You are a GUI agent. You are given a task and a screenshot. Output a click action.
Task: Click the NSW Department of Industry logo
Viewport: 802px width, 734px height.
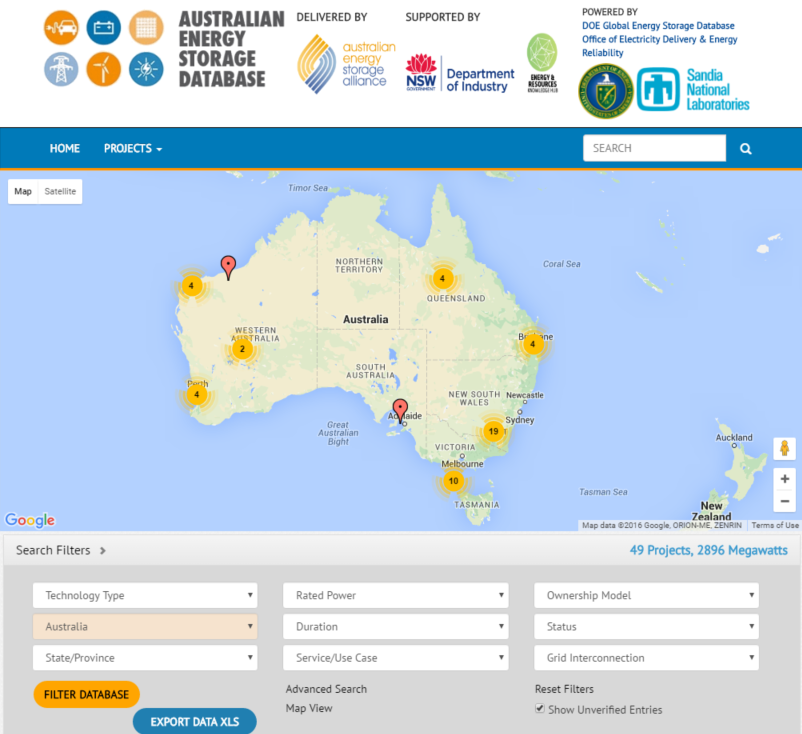tap(460, 73)
